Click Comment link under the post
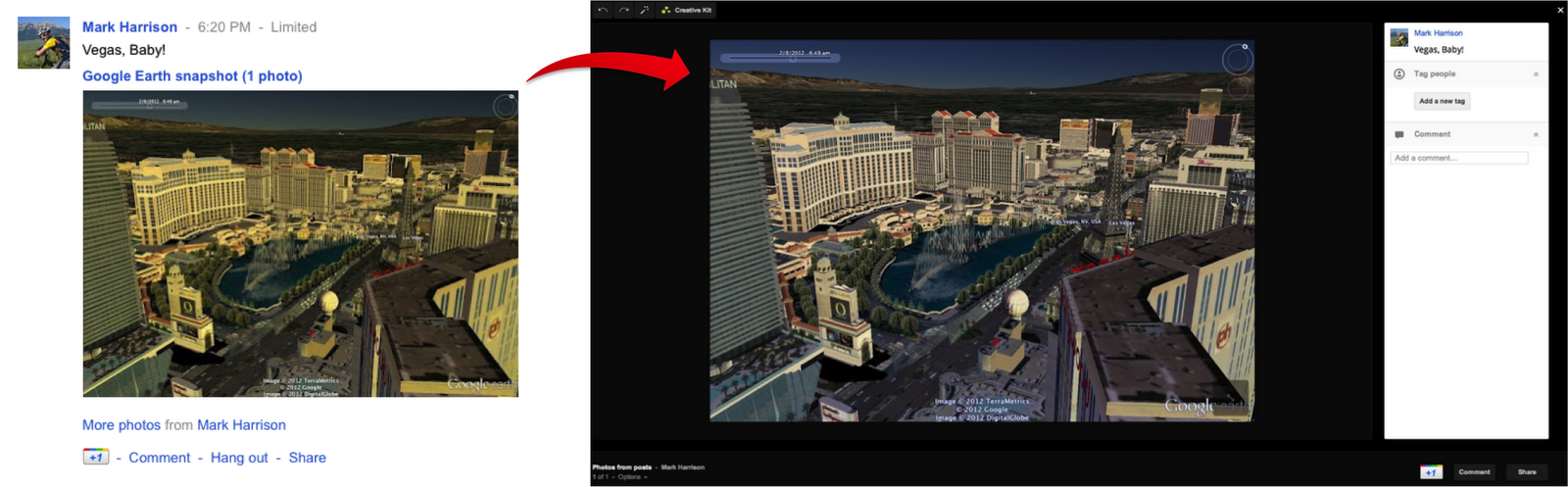 160,458
